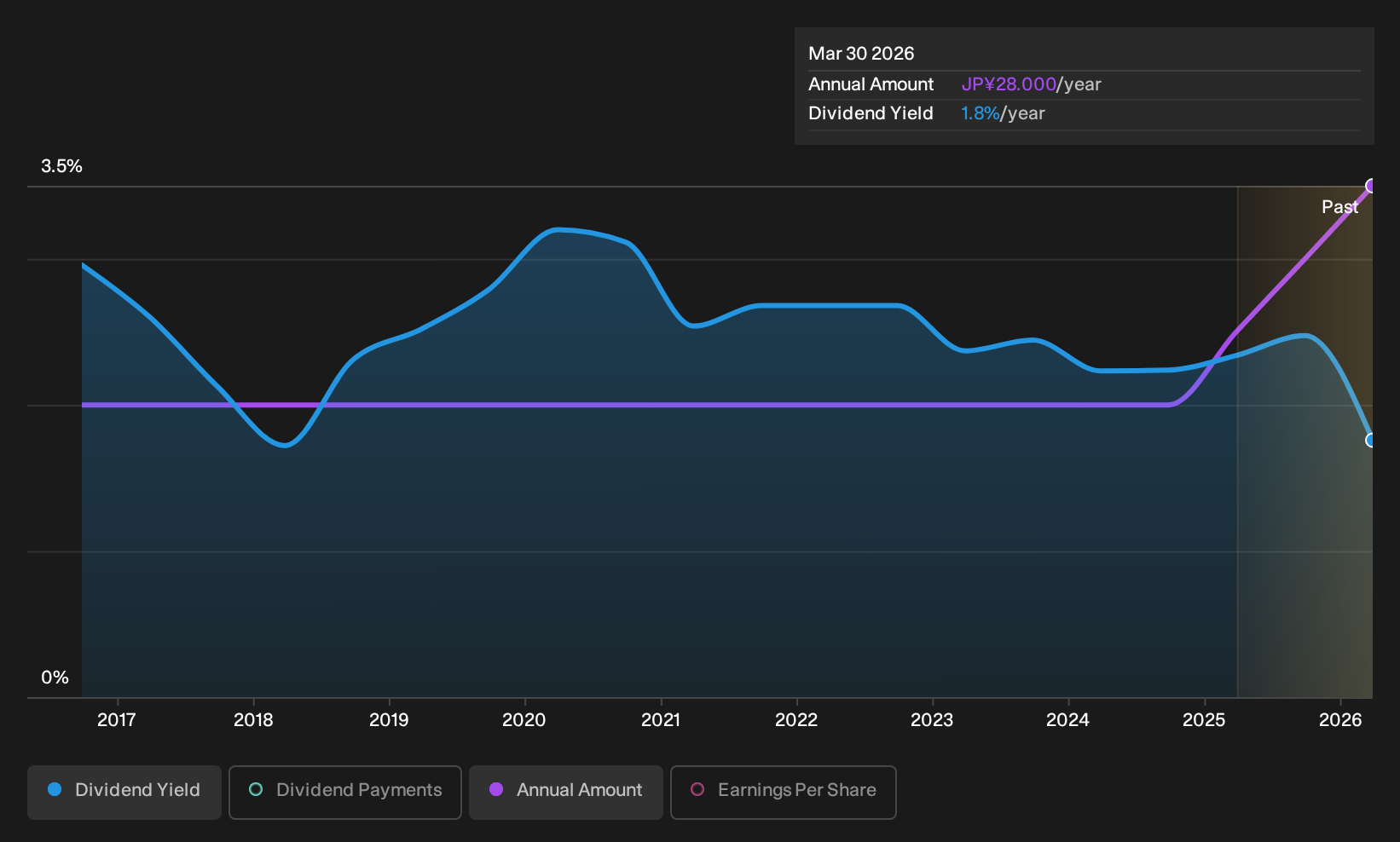Click the 1.8% dividend yield value

click(x=980, y=113)
